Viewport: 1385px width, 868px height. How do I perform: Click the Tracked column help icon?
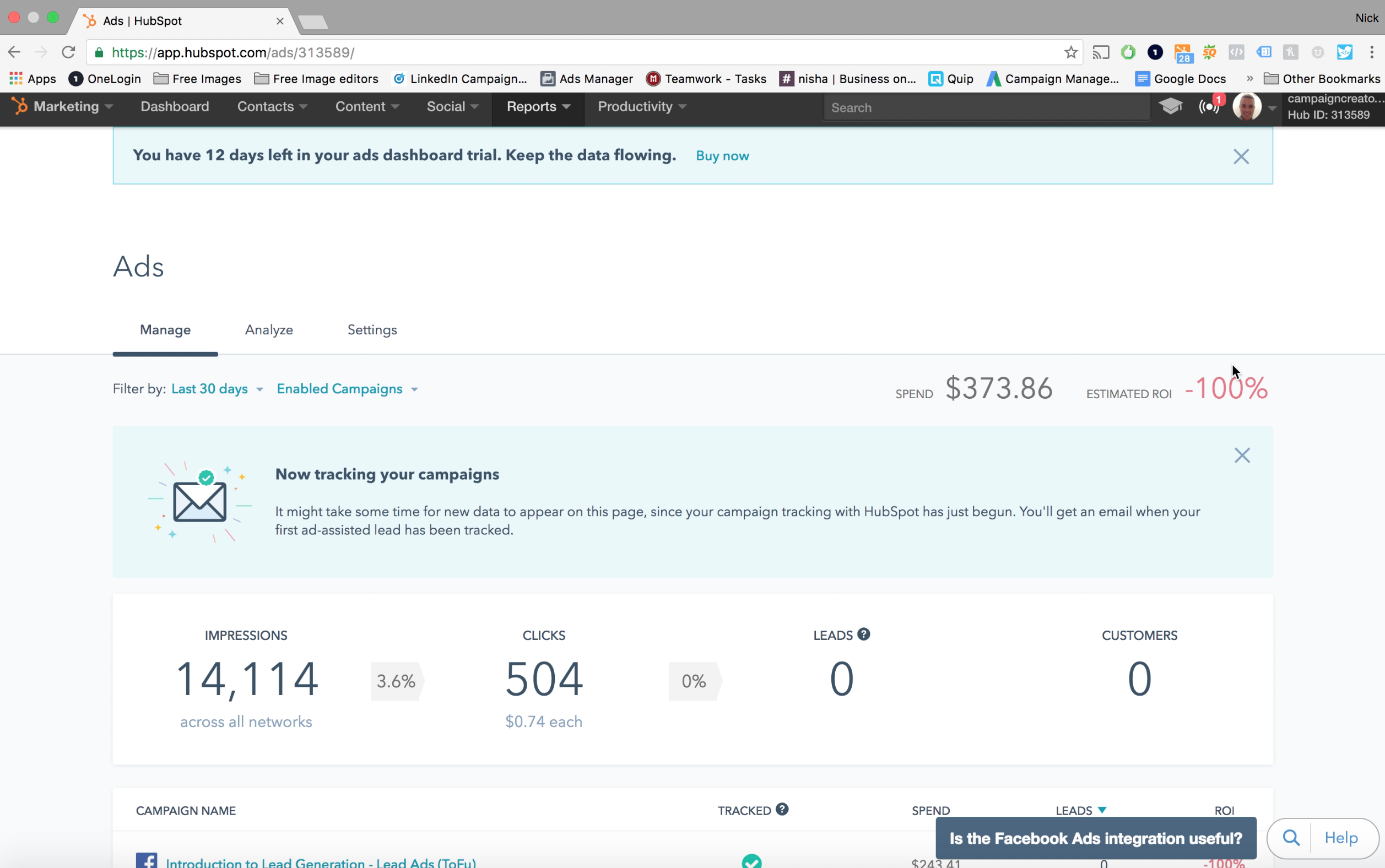click(782, 810)
